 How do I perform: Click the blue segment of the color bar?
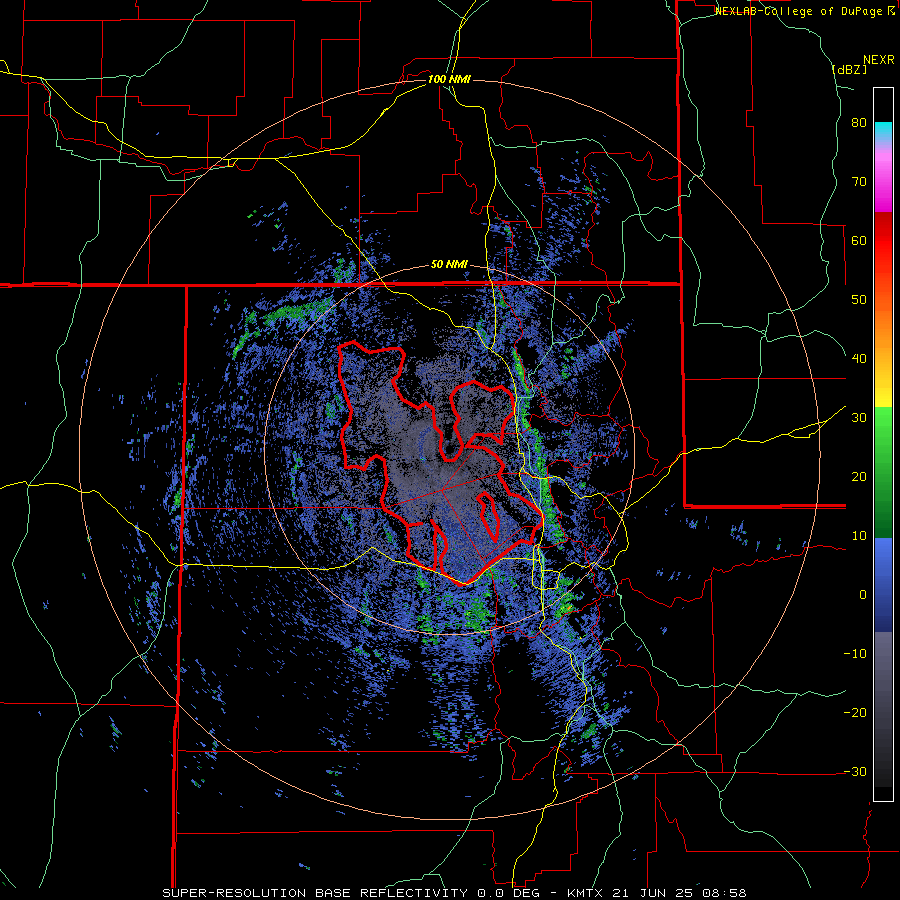883,585
